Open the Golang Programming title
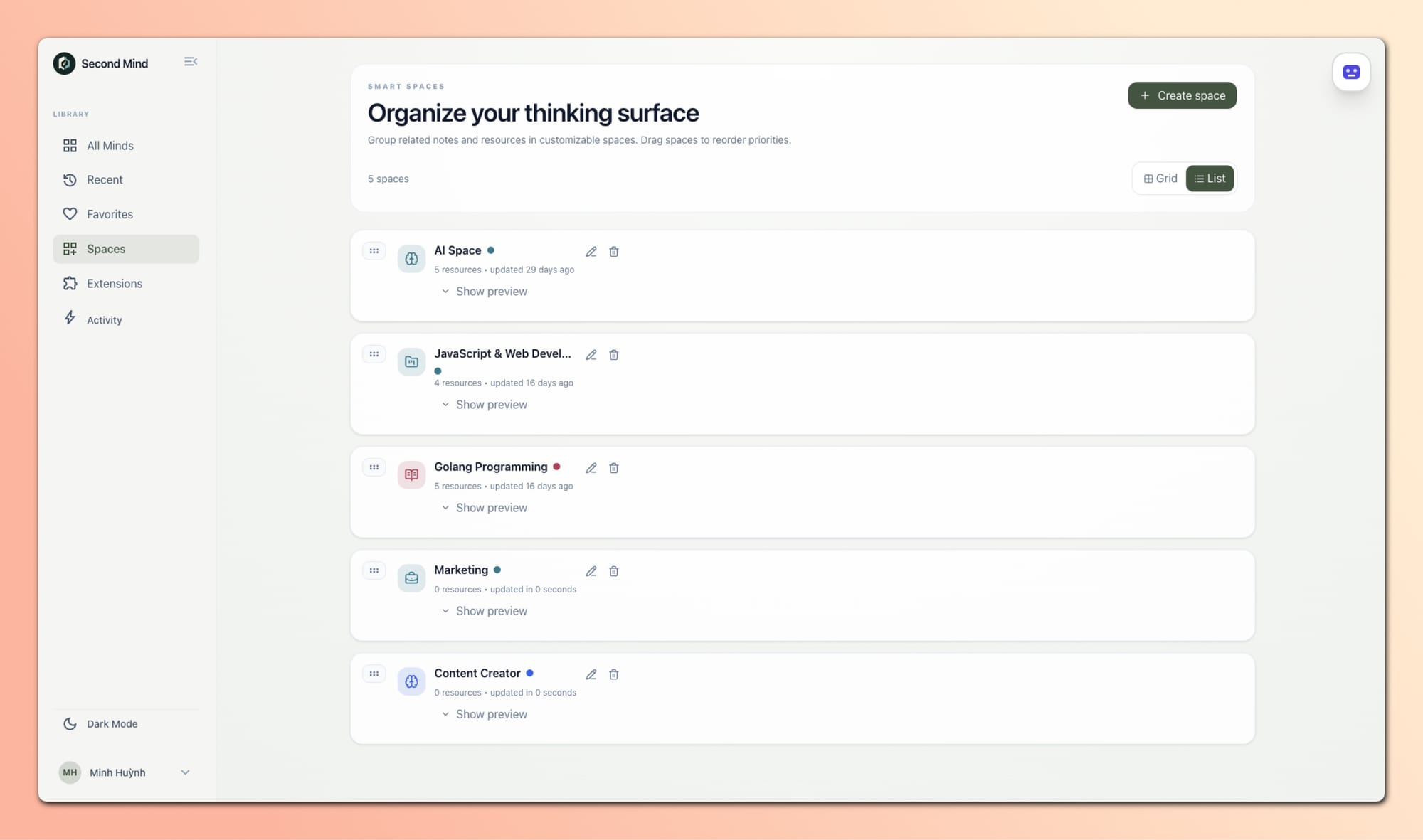The image size is (1423, 840). click(x=491, y=467)
